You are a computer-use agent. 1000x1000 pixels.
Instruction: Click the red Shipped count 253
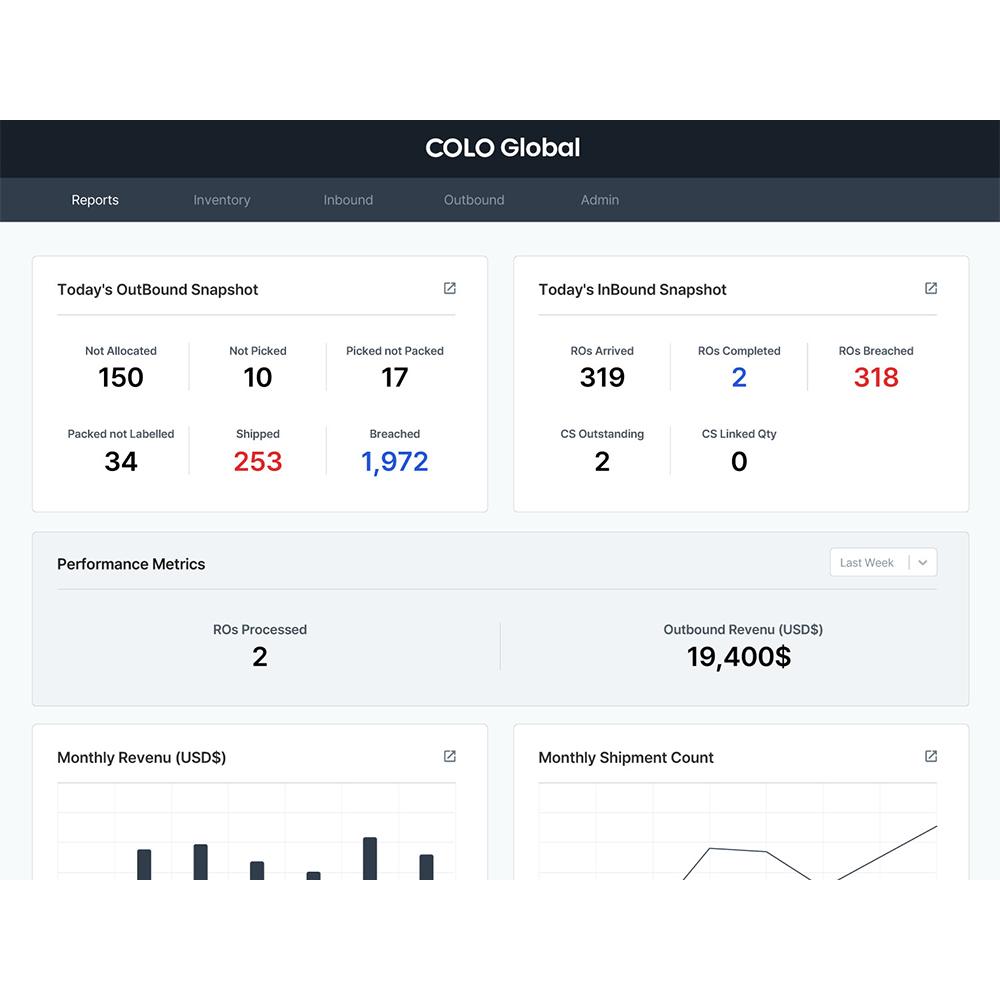click(x=257, y=461)
